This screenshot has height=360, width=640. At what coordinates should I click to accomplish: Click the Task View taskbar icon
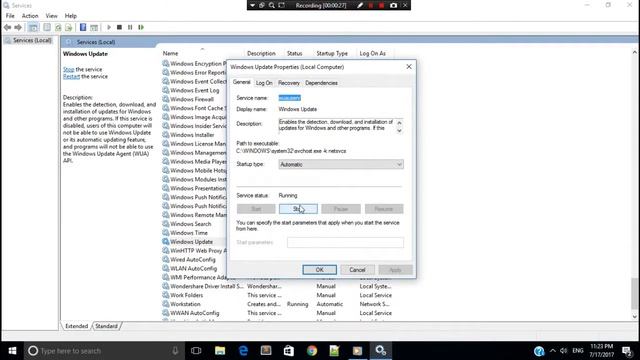pyautogui.click(x=196, y=351)
